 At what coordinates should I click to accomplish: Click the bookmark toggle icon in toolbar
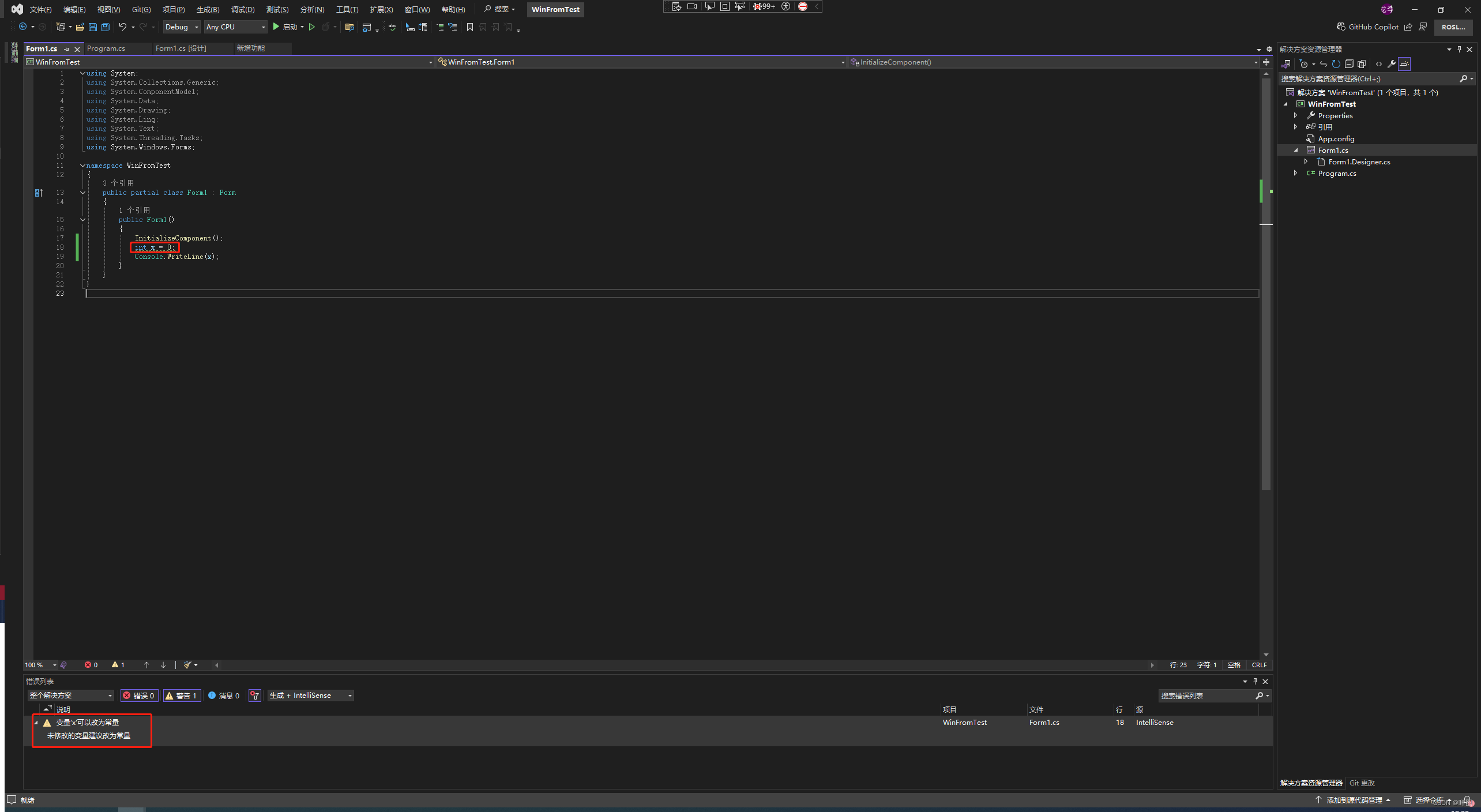point(470,27)
